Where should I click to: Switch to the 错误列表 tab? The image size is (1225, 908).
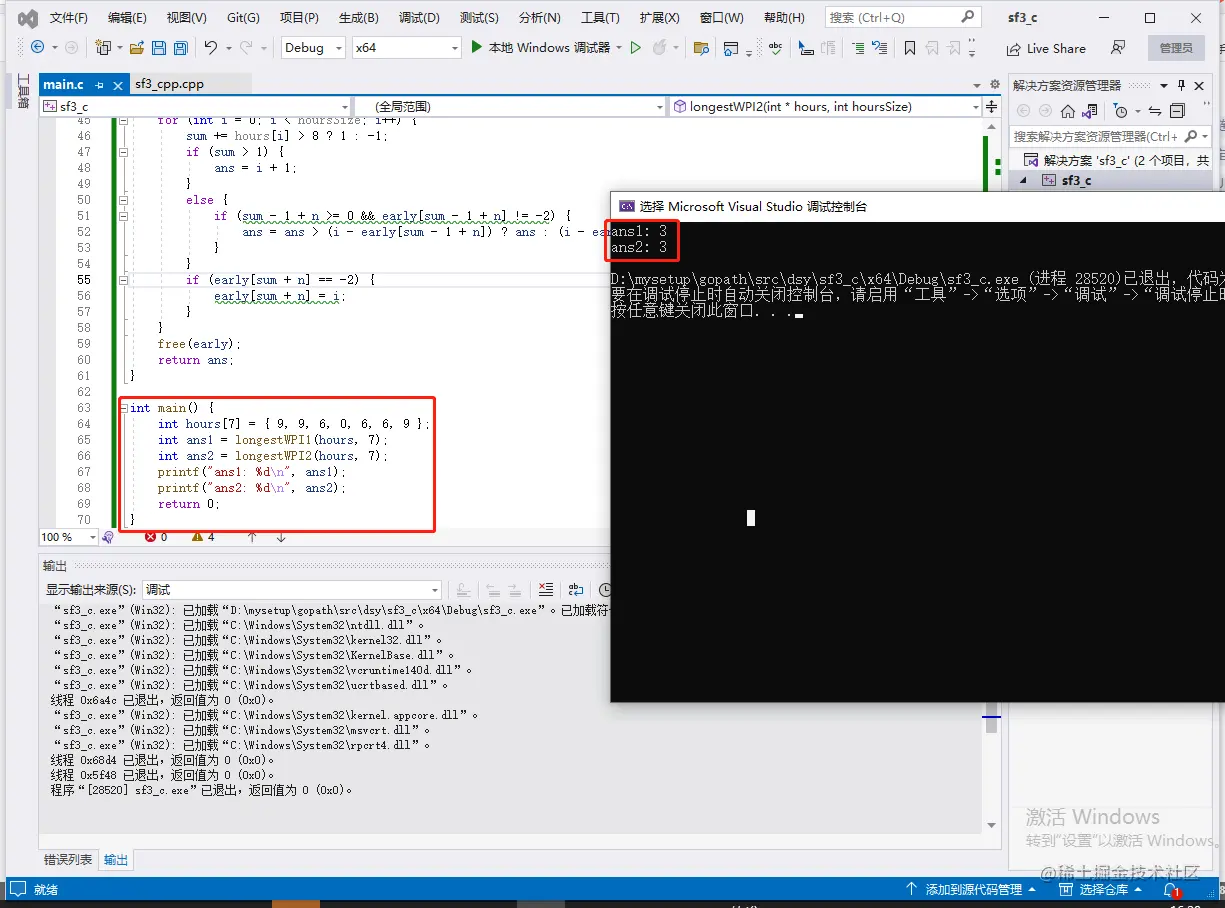68,860
